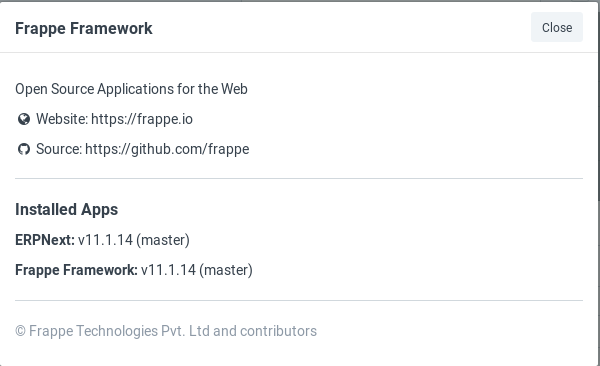The height and width of the screenshot is (366, 600).
Task: Click the divider line above Installed Apps
Action: 299,178
